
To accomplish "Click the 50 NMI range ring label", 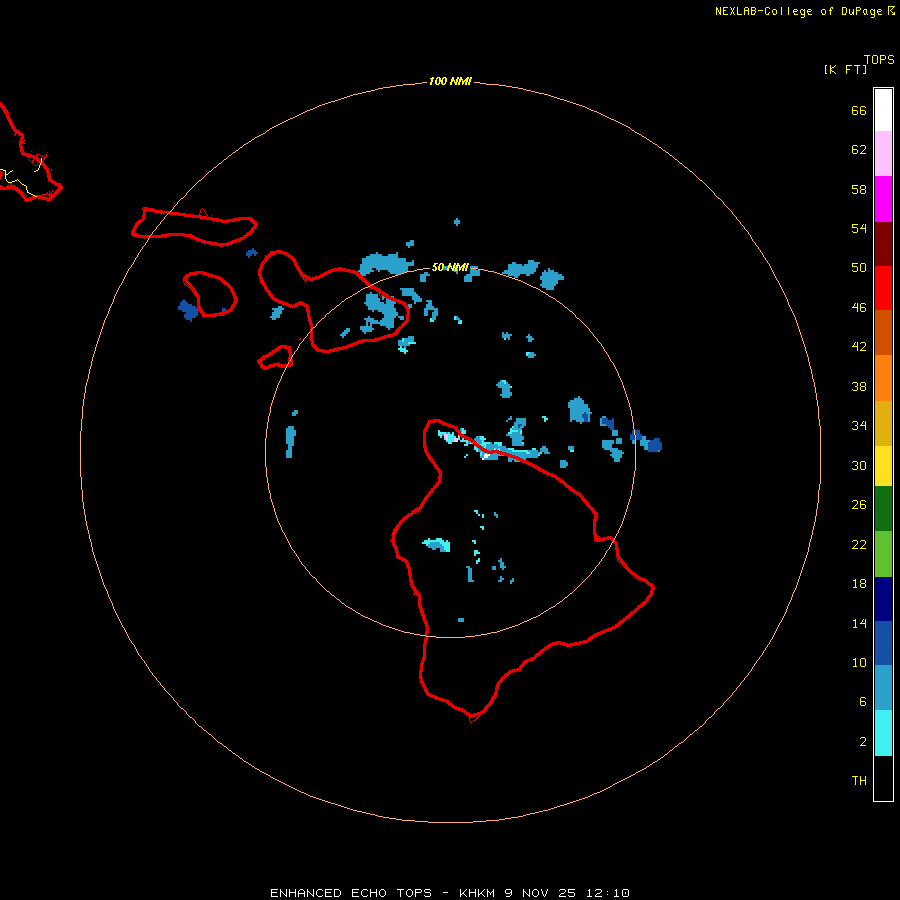I will coord(450,267).
